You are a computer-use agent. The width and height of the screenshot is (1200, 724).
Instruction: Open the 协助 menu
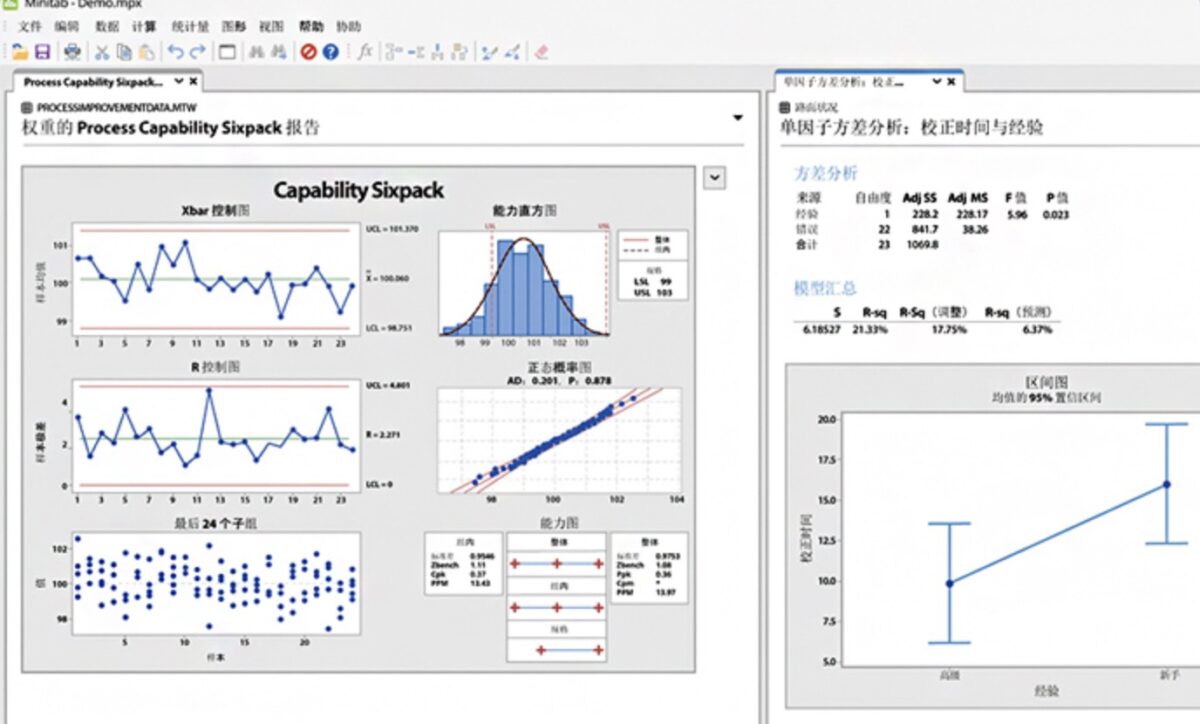(x=349, y=26)
